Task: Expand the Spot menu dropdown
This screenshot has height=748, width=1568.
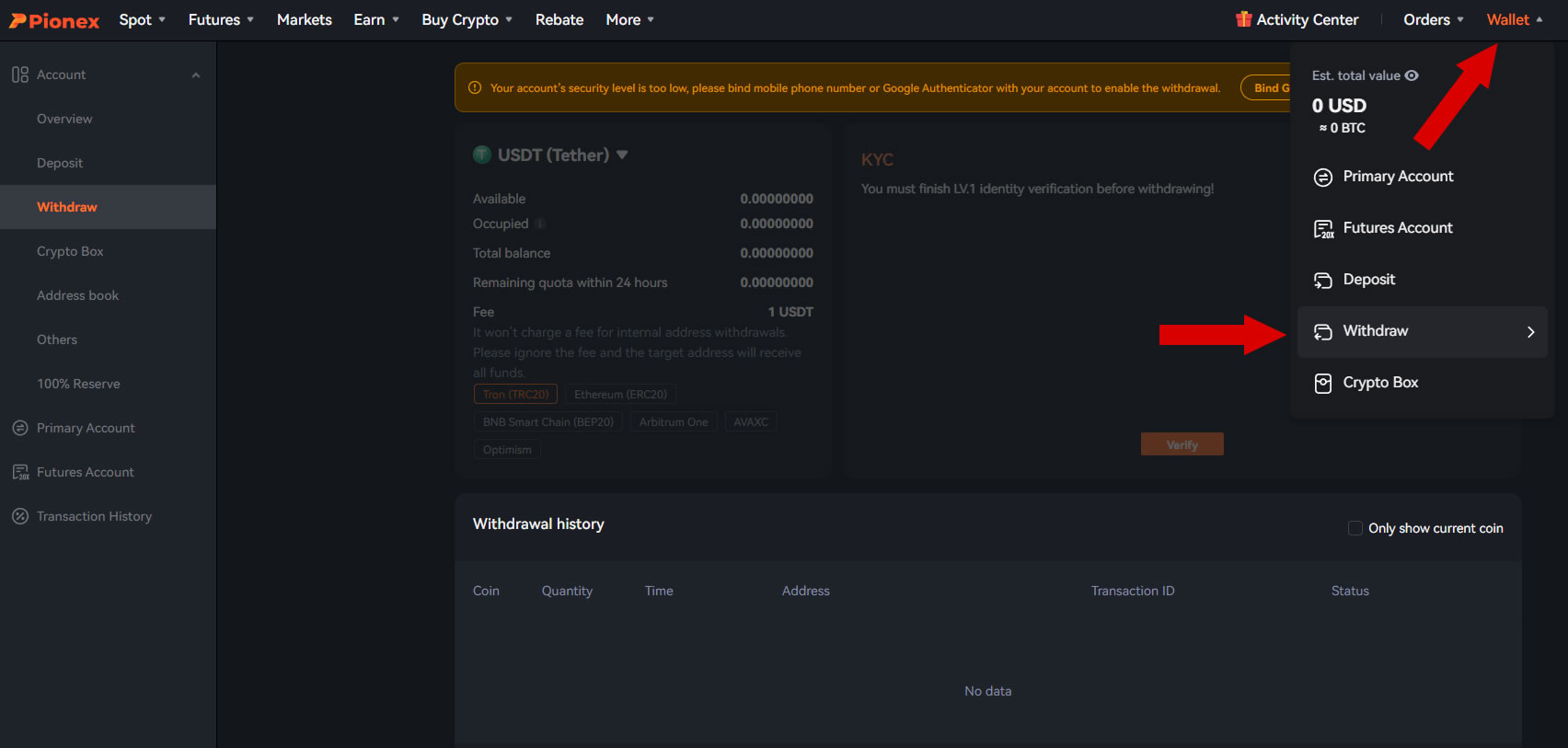Action: pos(143,19)
